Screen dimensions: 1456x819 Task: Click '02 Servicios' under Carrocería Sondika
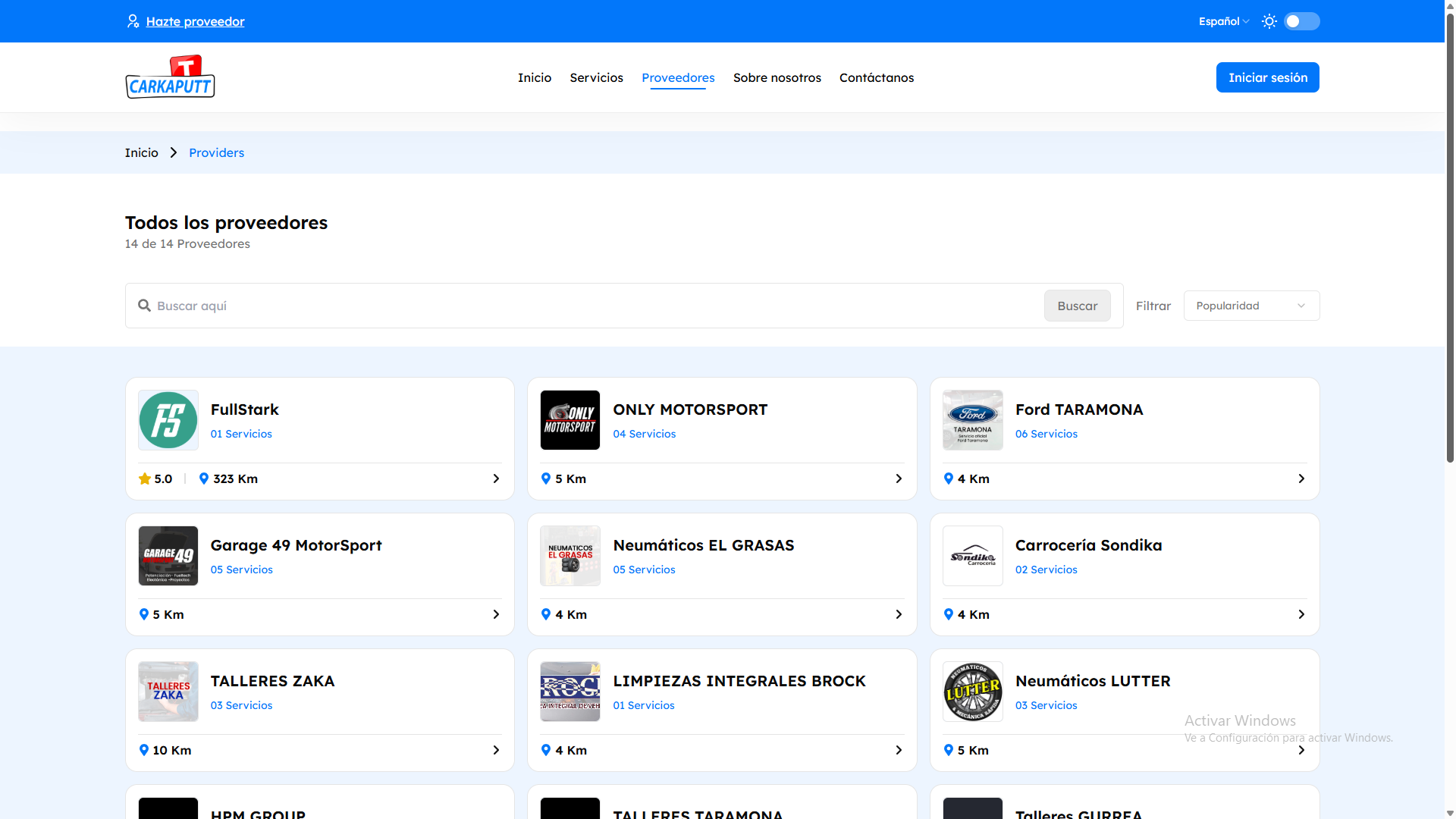1046,570
